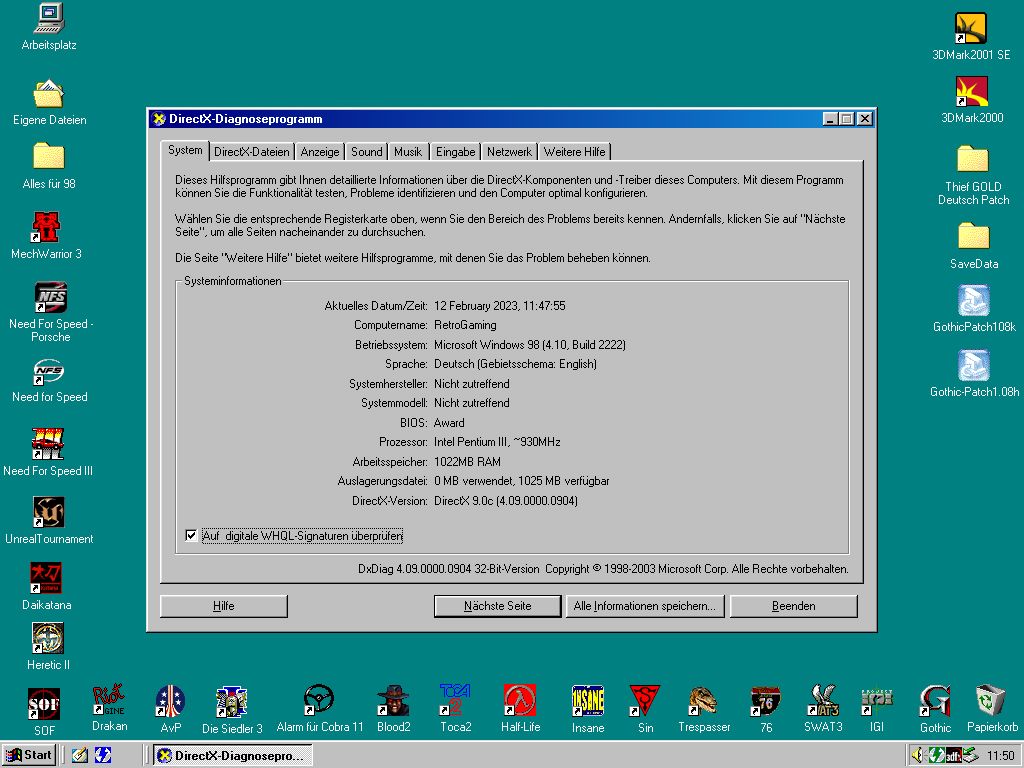Open the Sound tab
Viewport: 1024px width, 768px height.
point(366,152)
